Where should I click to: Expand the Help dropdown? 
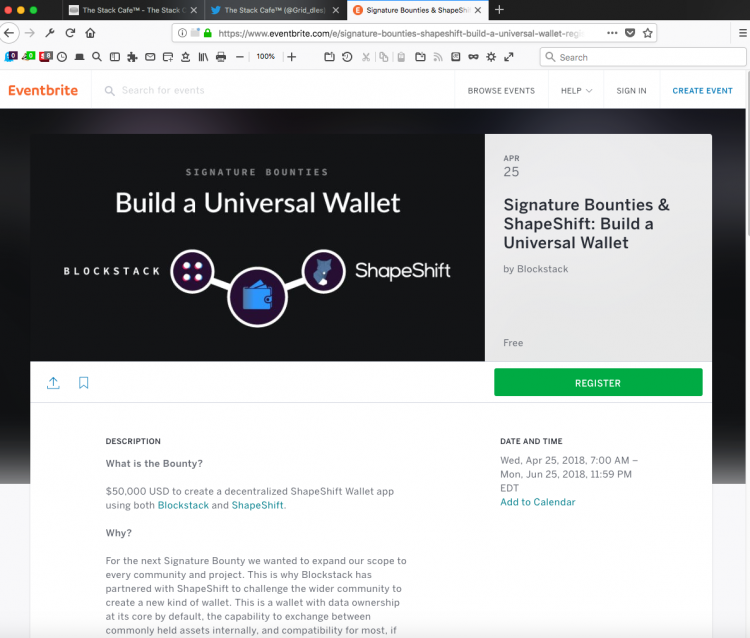[576, 90]
